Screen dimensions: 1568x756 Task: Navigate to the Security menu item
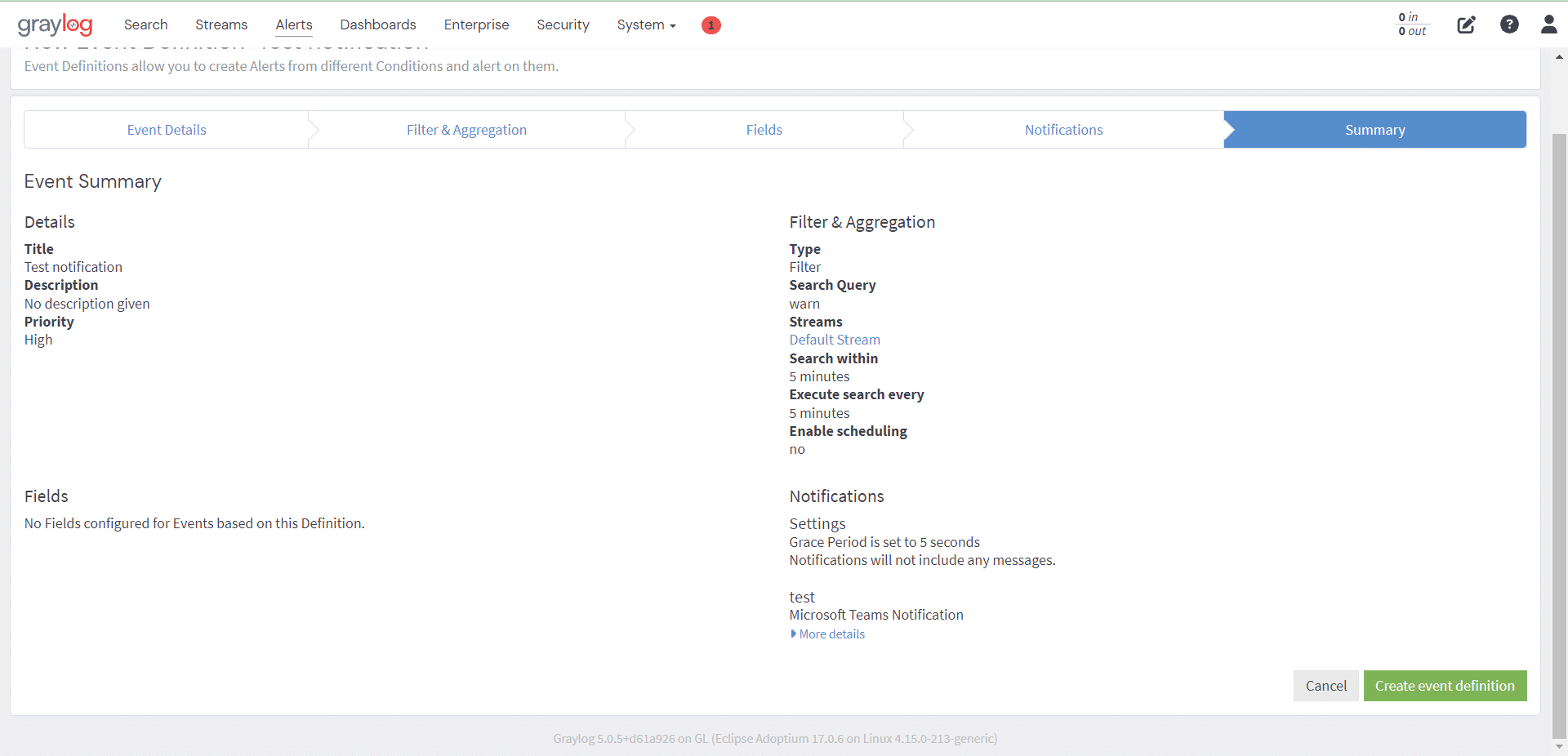563,24
